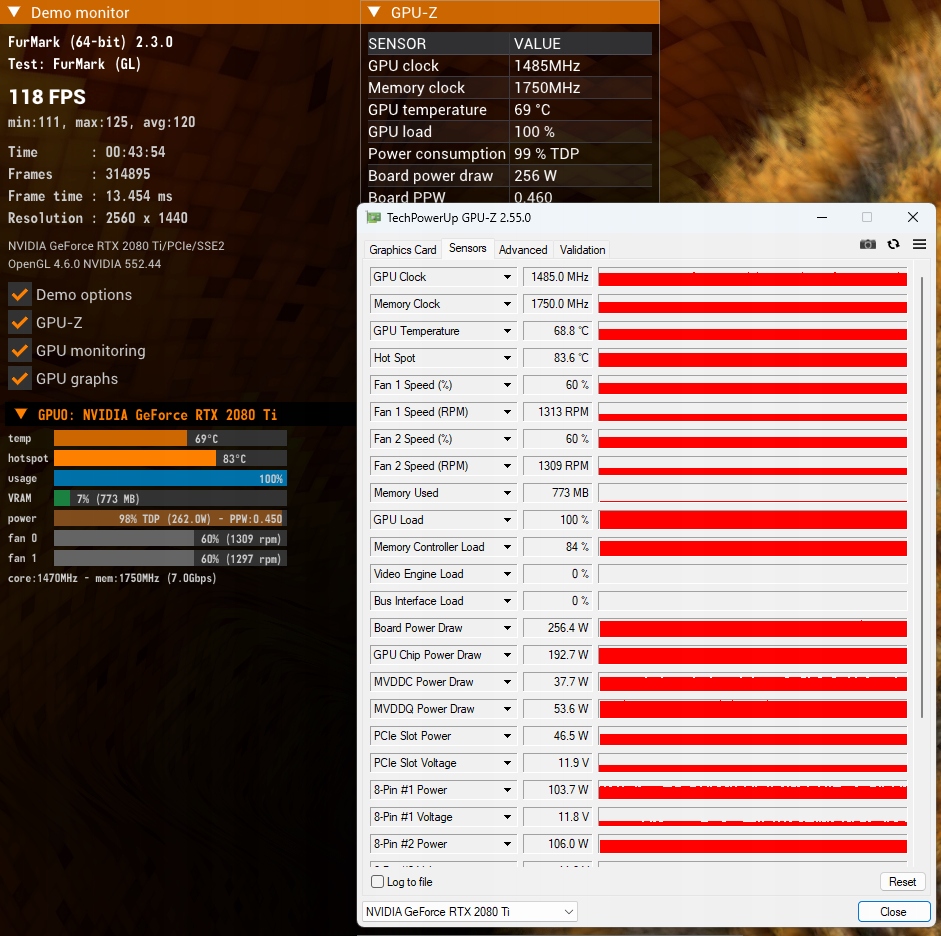The width and height of the screenshot is (941, 936).
Task: Click the 118 FPS readout
Action: point(47,97)
